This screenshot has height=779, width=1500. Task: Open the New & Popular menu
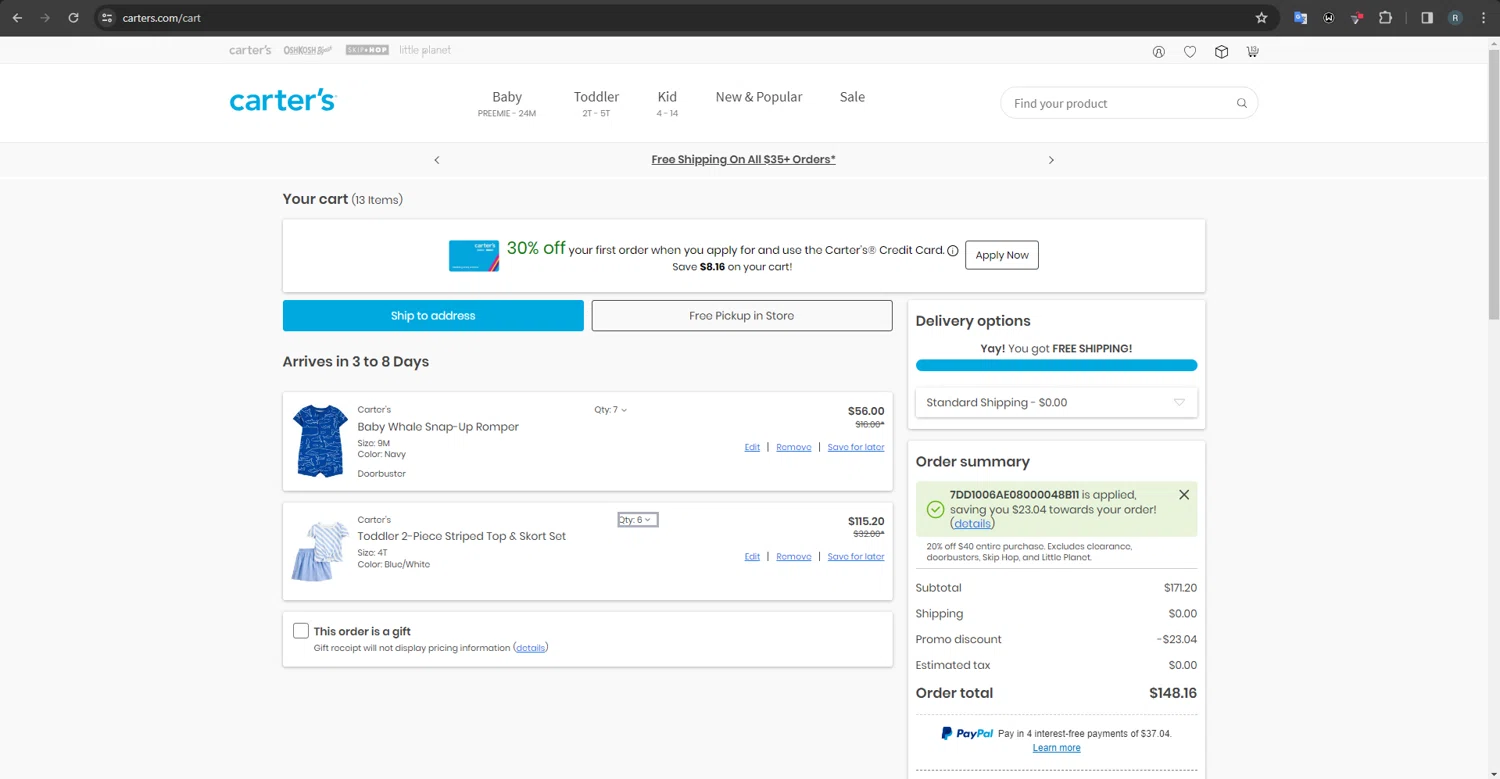click(x=759, y=97)
